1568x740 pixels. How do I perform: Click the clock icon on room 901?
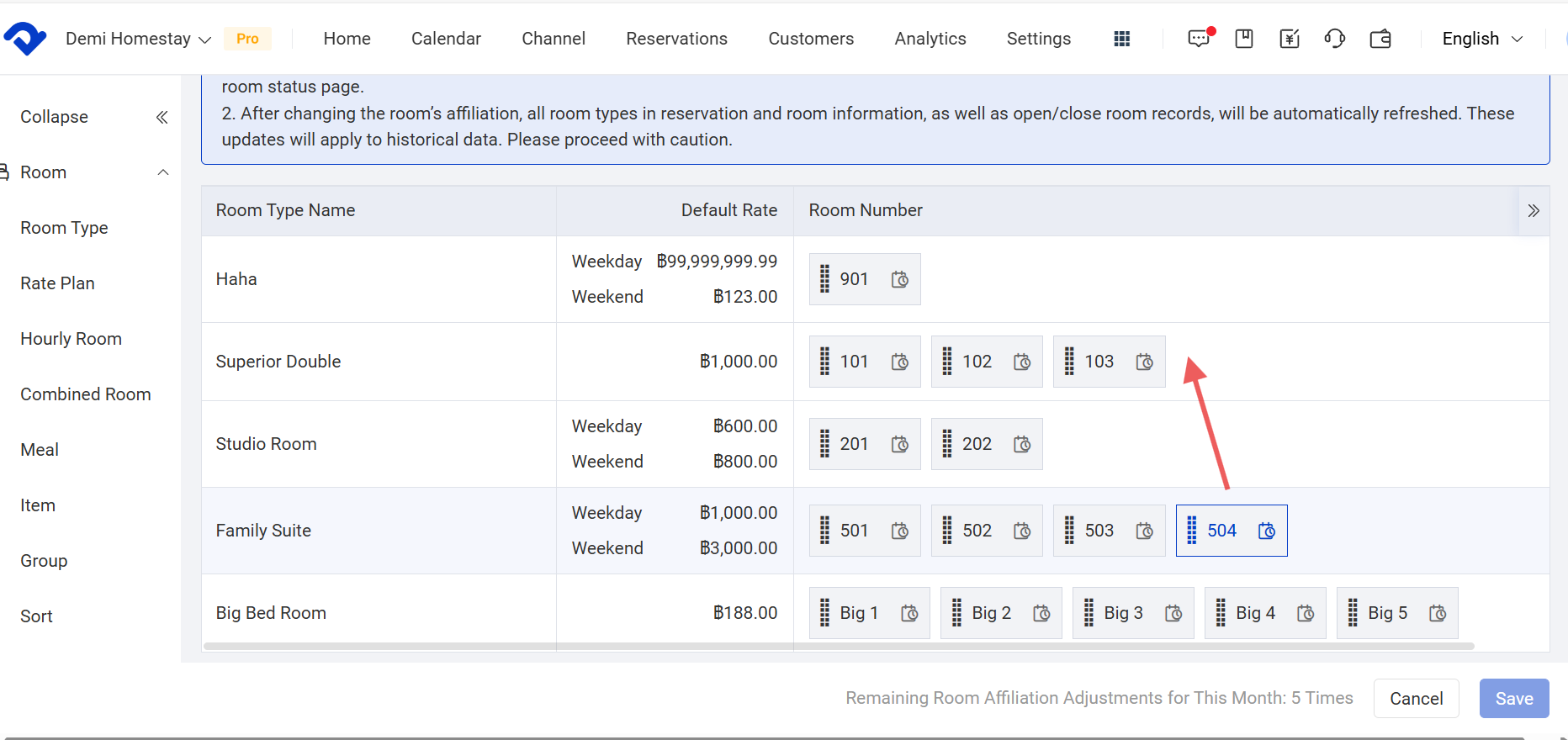(900, 279)
